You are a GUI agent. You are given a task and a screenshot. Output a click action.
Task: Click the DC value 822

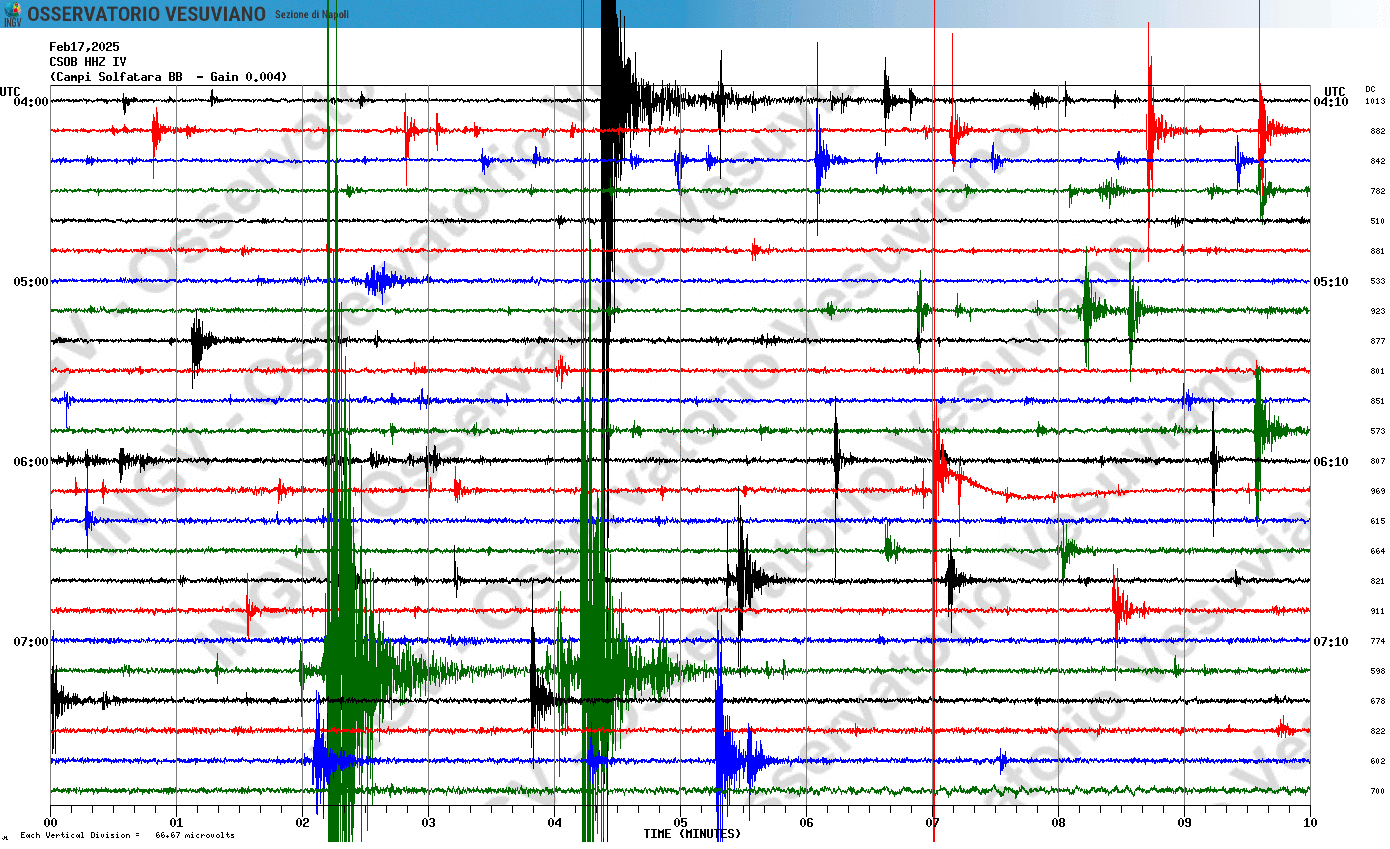click(x=1377, y=731)
